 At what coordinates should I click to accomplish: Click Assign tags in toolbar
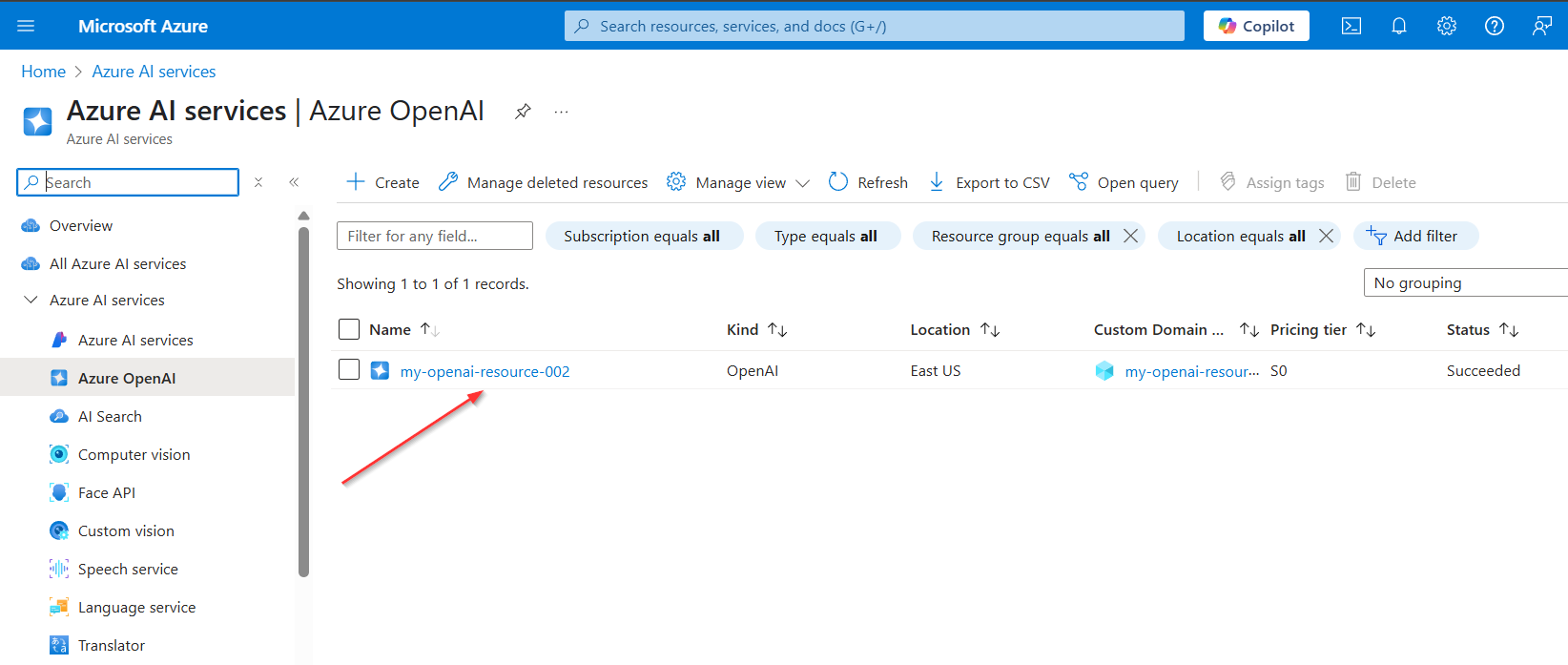[x=1271, y=182]
